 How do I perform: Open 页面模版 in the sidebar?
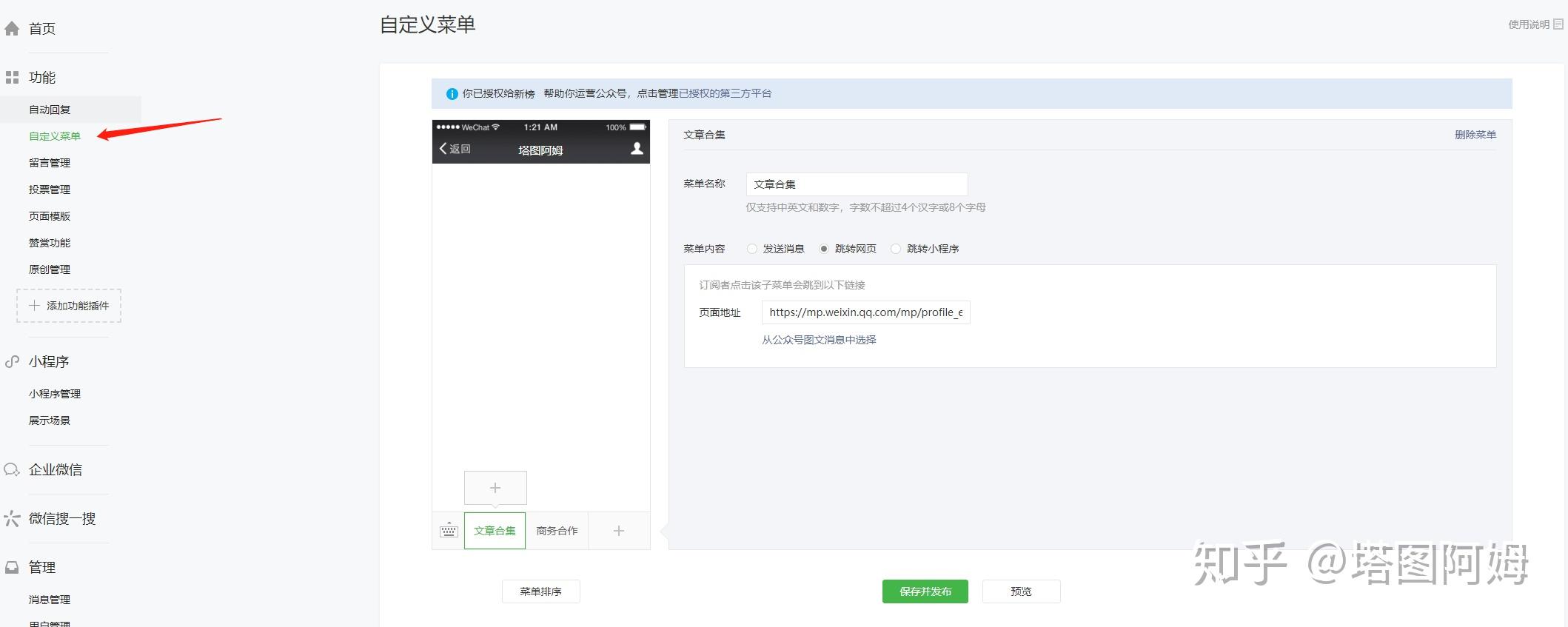click(x=50, y=216)
